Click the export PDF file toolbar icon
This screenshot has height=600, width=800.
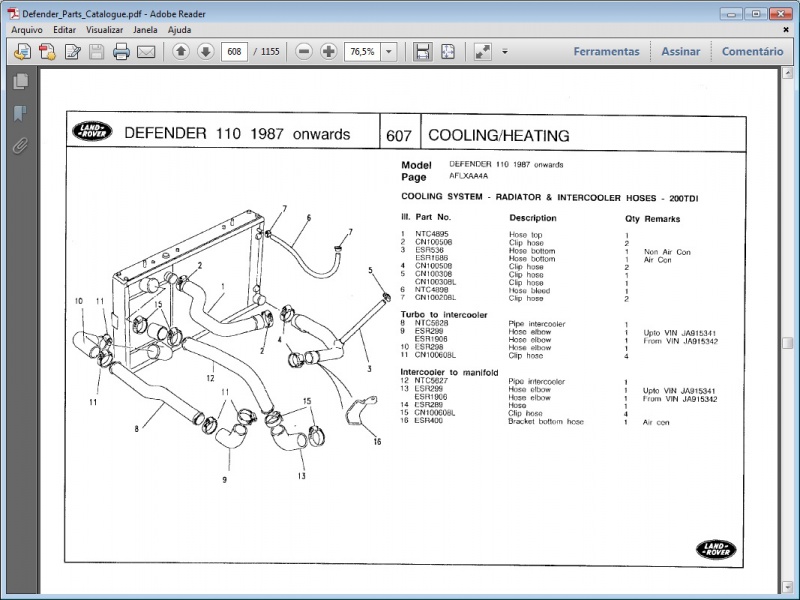point(47,52)
